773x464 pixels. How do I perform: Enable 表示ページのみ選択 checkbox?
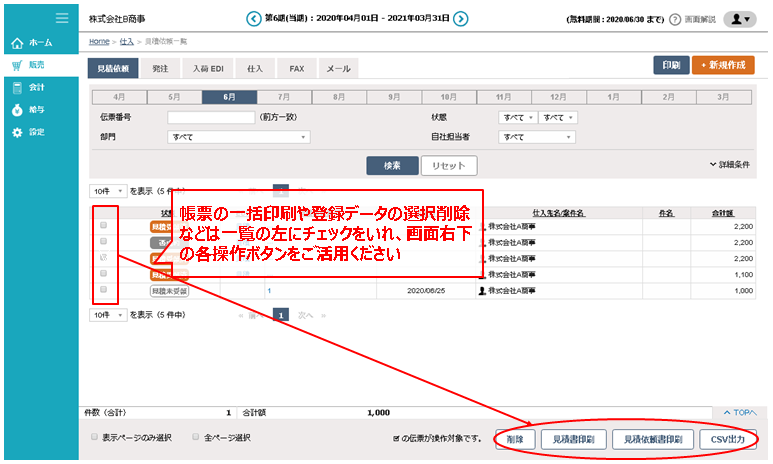point(95,437)
